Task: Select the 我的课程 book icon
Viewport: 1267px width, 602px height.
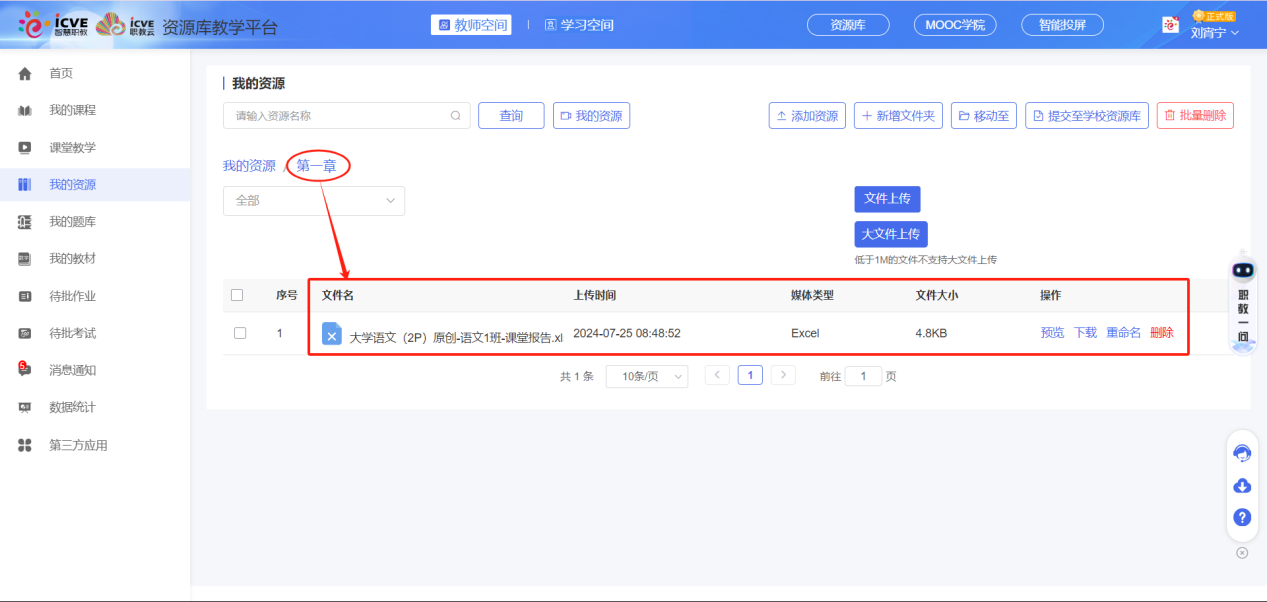Action: click(x=23, y=110)
